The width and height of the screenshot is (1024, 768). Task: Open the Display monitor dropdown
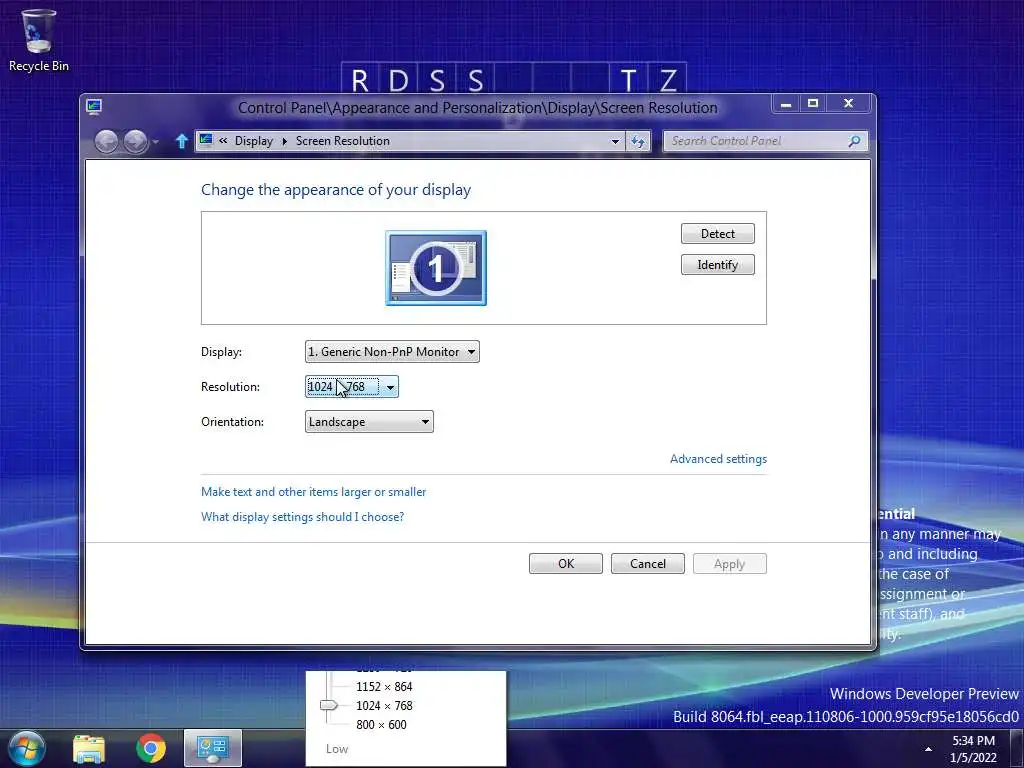392,351
